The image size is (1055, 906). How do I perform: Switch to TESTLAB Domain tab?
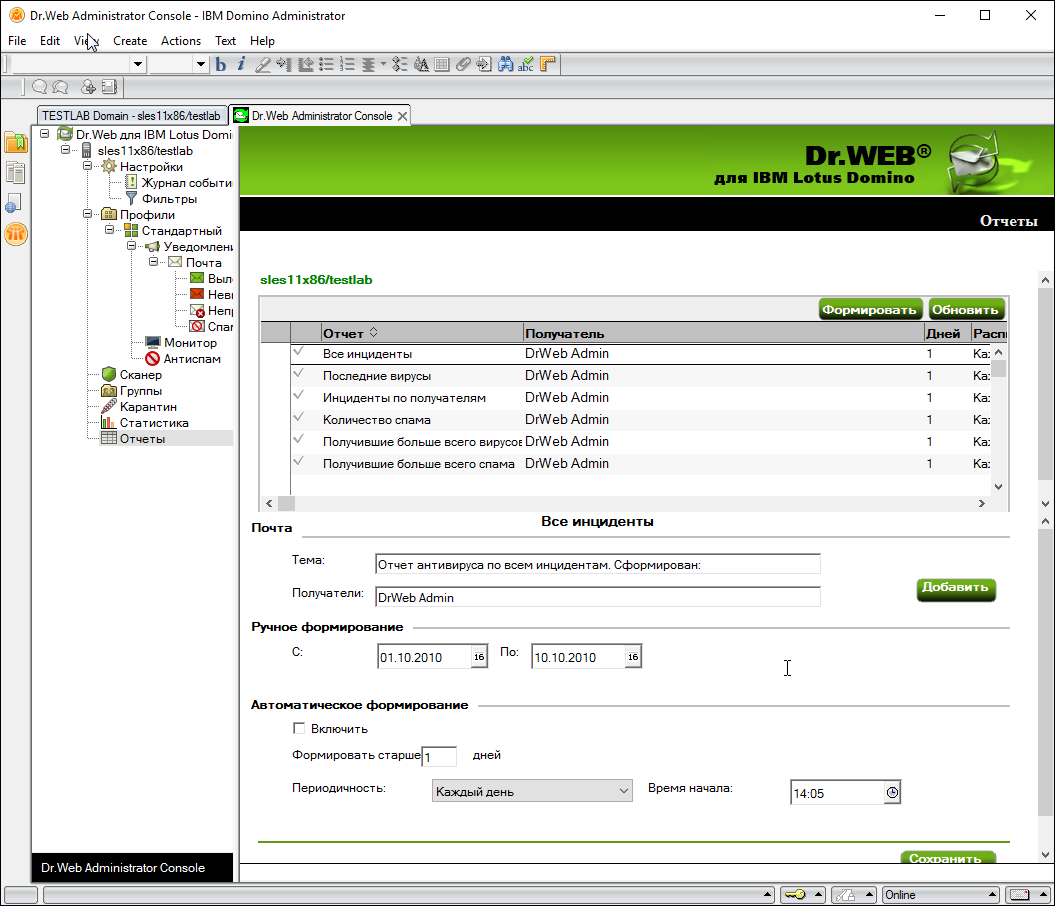tap(132, 116)
